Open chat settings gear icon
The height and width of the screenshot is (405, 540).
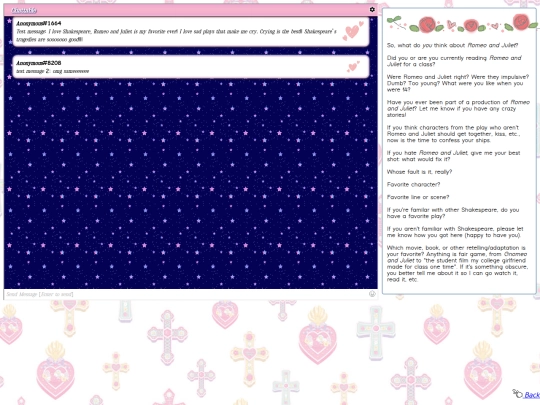(x=372, y=10)
